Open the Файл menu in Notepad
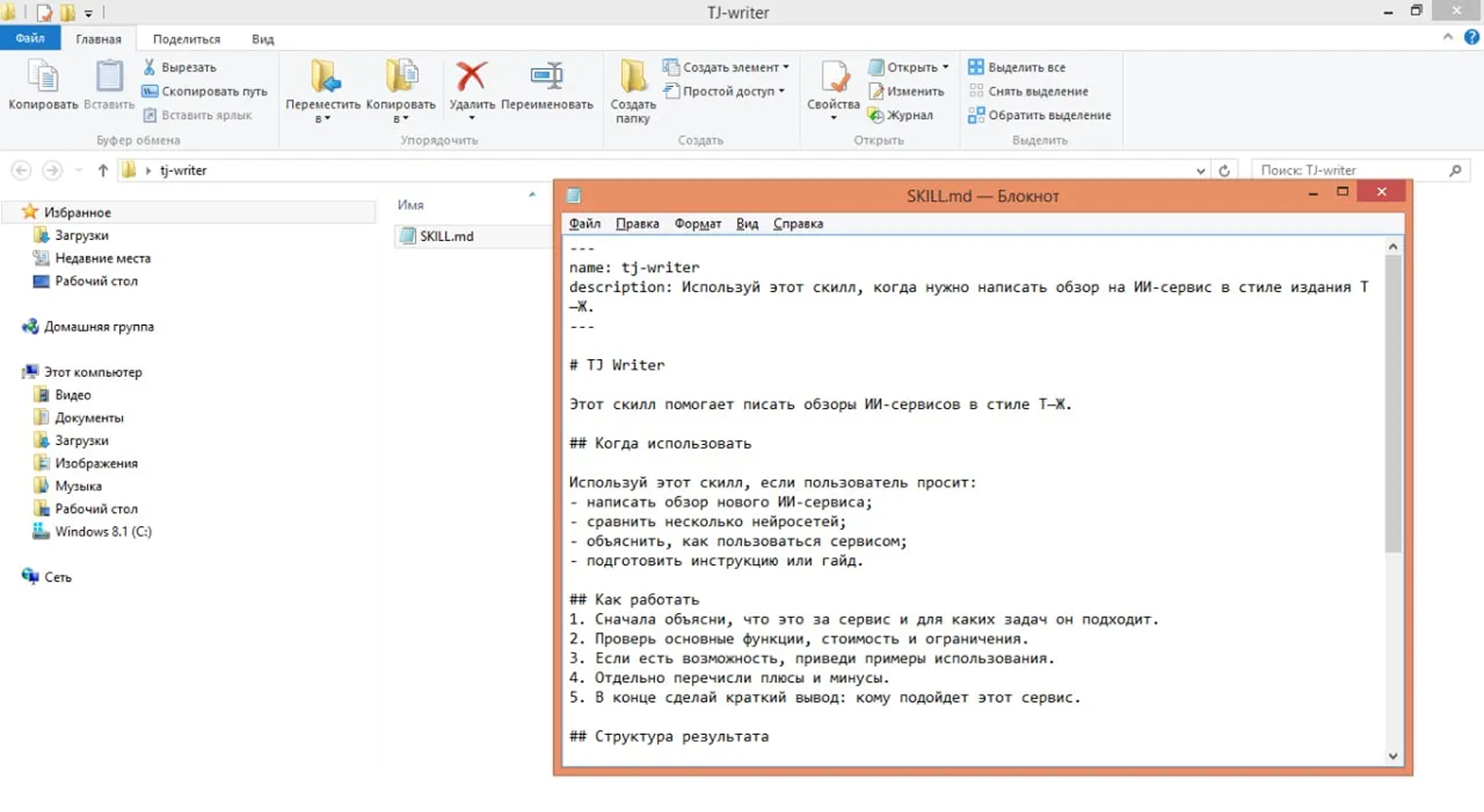 [x=585, y=223]
